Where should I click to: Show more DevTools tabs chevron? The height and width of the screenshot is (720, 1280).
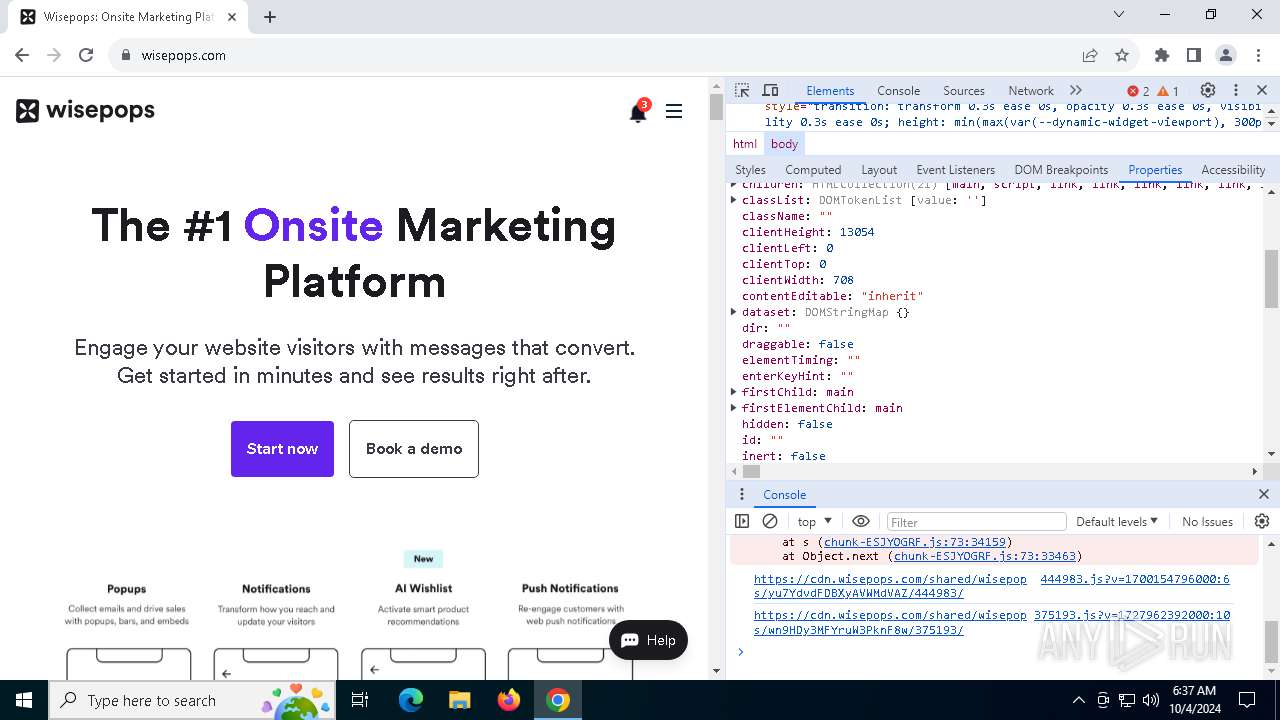coord(1076,90)
